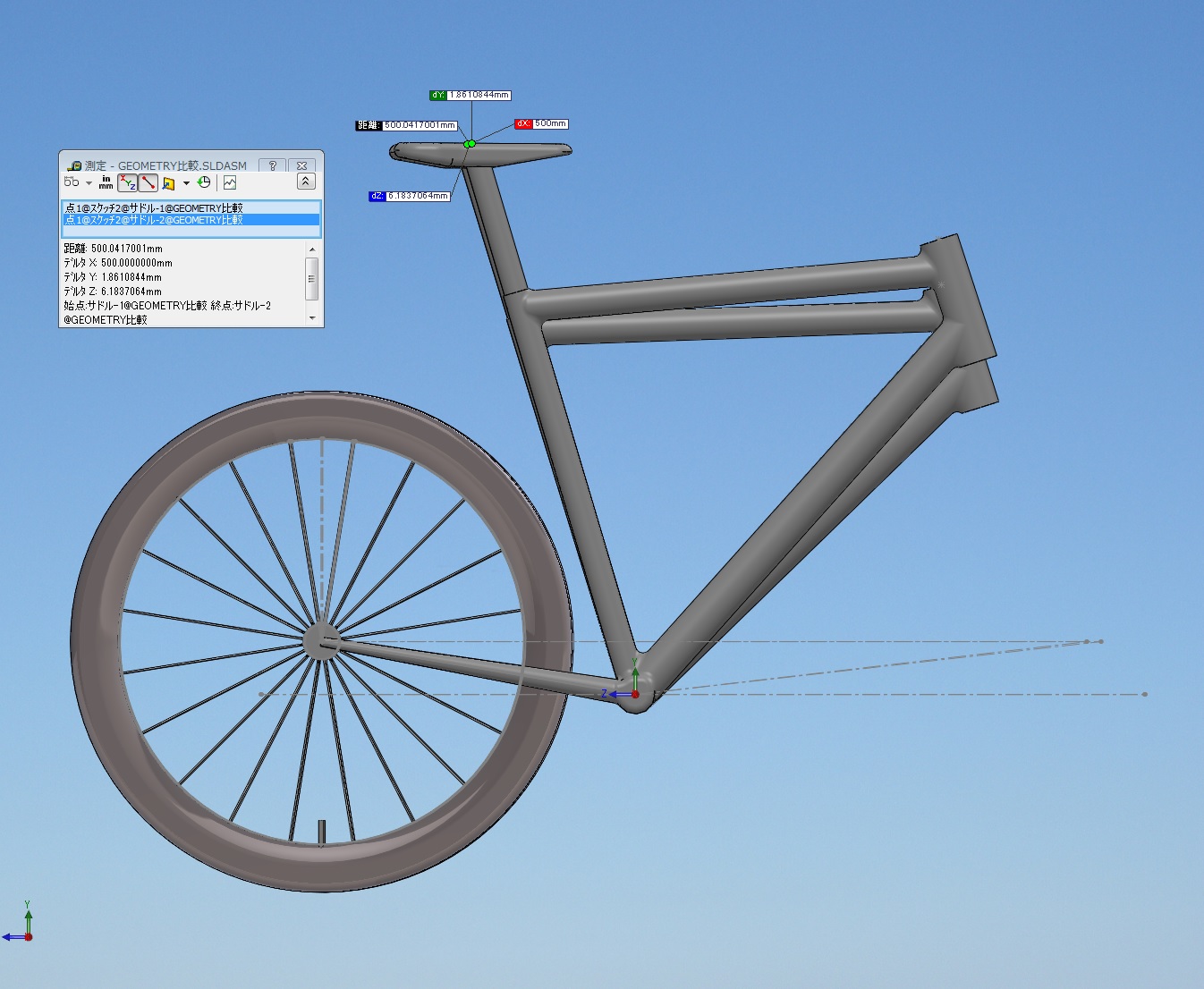Viewport: 1204px width, 989px height.
Task: Click the measure tape icon in dialog title
Action: pyautogui.click(x=74, y=165)
